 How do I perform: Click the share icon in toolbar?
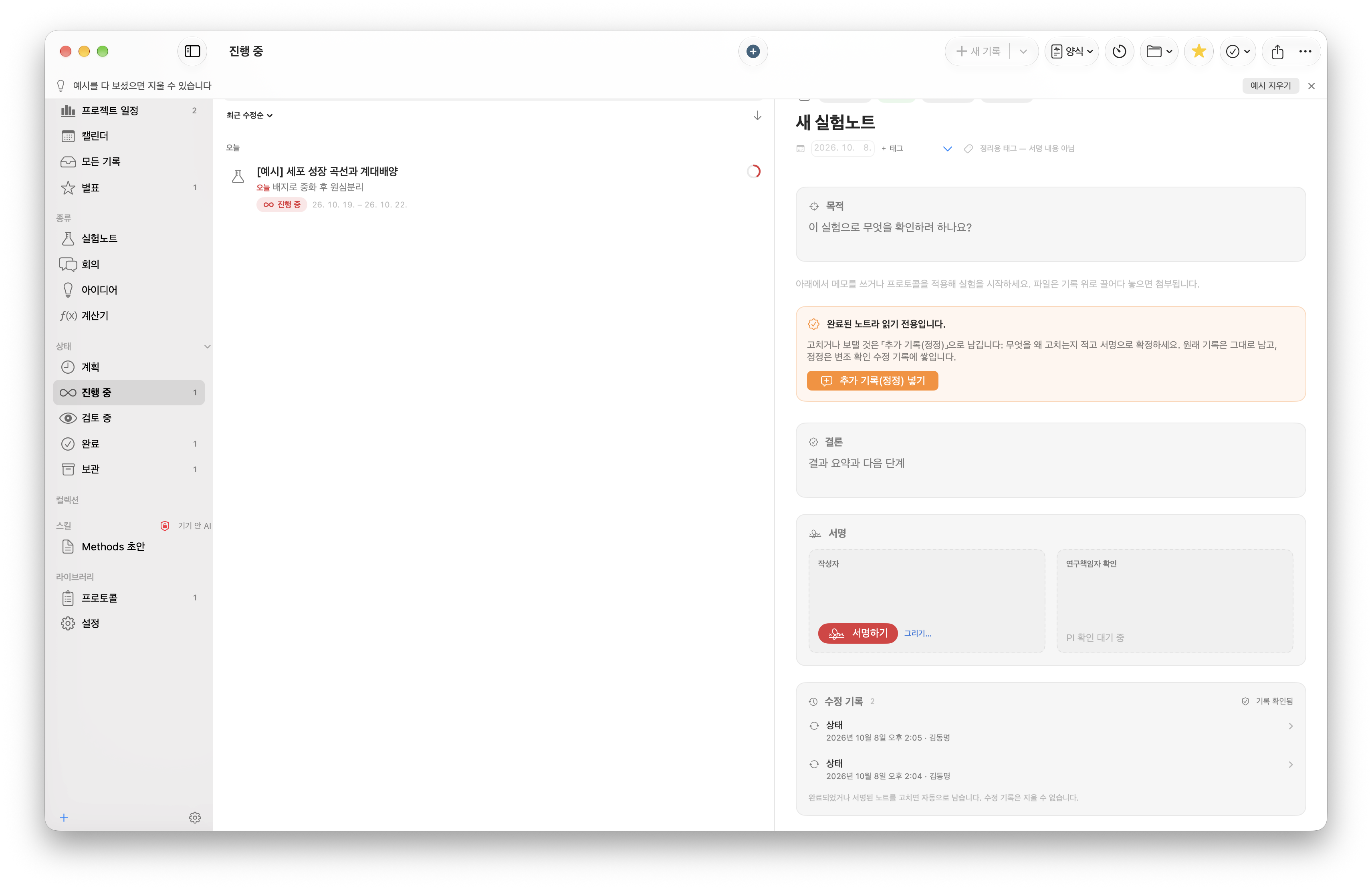tap(1277, 51)
